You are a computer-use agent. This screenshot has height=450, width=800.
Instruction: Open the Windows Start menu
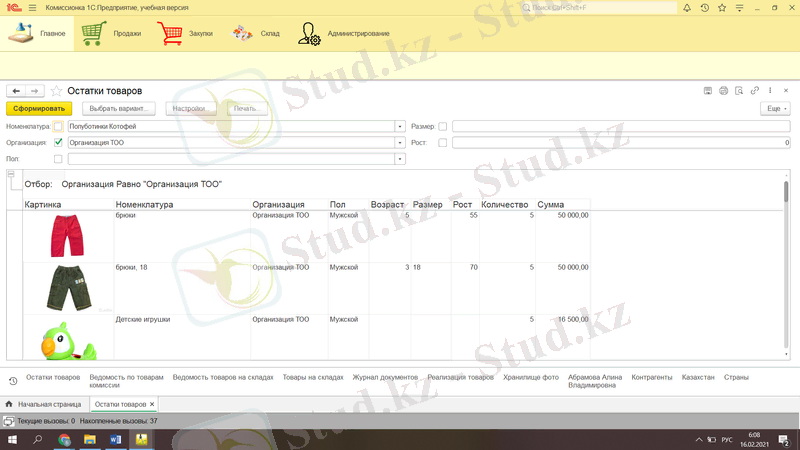click(x=12, y=439)
